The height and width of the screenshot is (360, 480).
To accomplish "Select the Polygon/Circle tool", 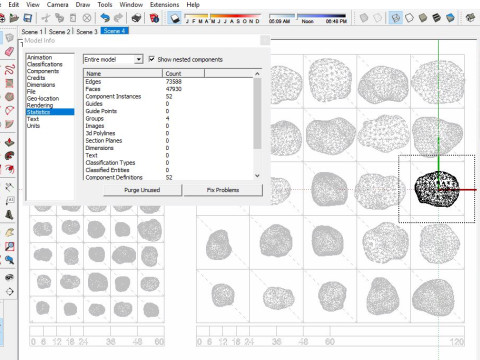I will click(9, 97).
